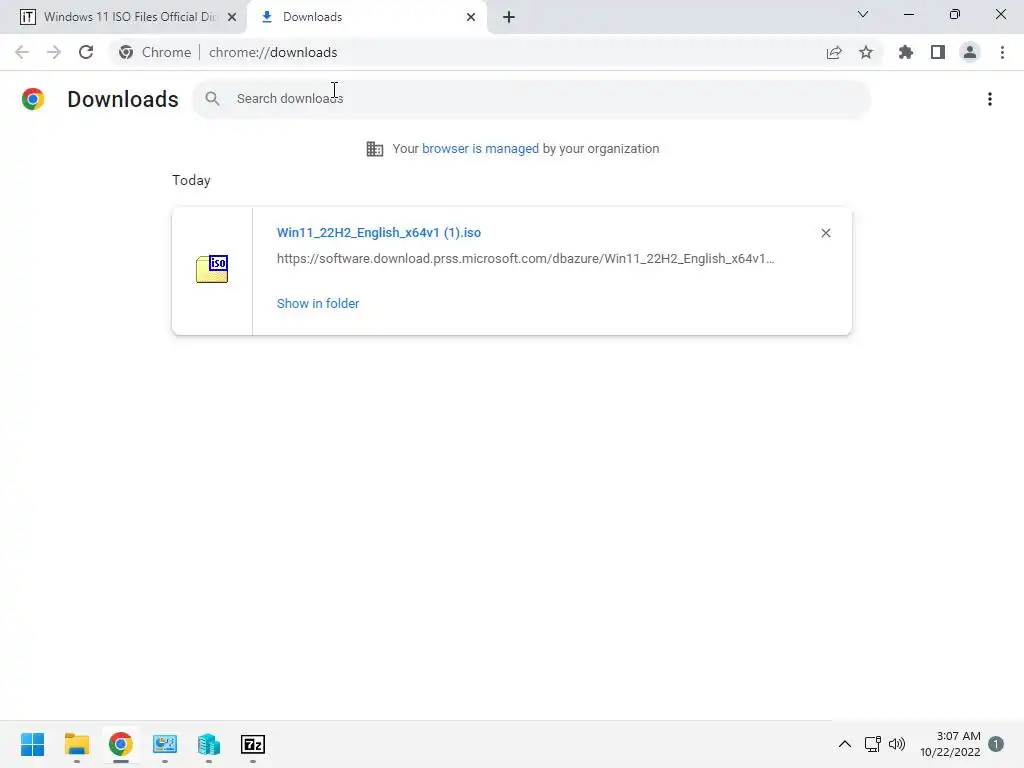The width and height of the screenshot is (1024, 768).
Task: Open the clock showing 3:07 AM
Action: (x=950, y=744)
